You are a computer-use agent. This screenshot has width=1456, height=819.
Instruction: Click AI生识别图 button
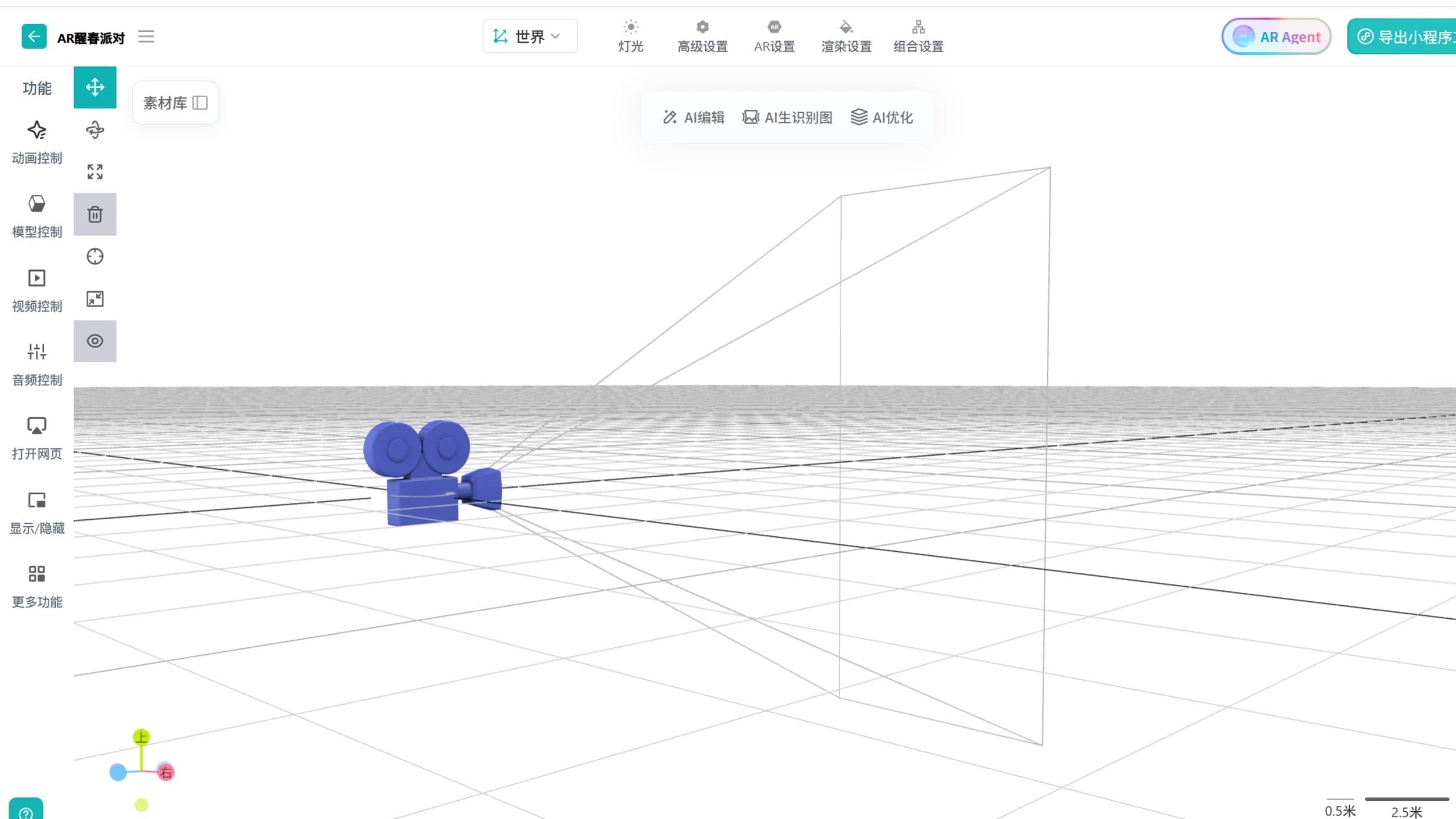pos(787,118)
